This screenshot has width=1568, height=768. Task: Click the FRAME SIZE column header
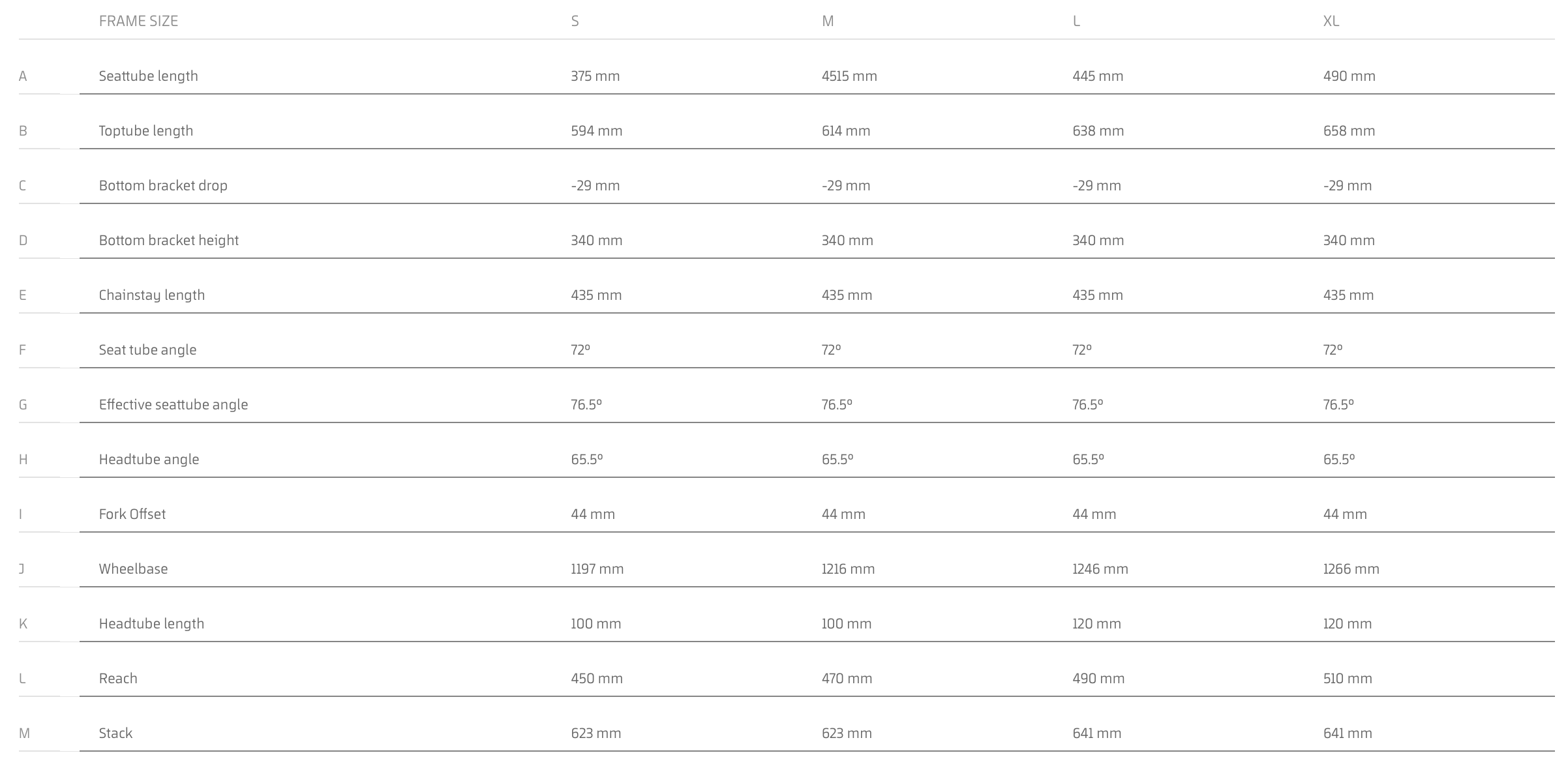coord(138,21)
